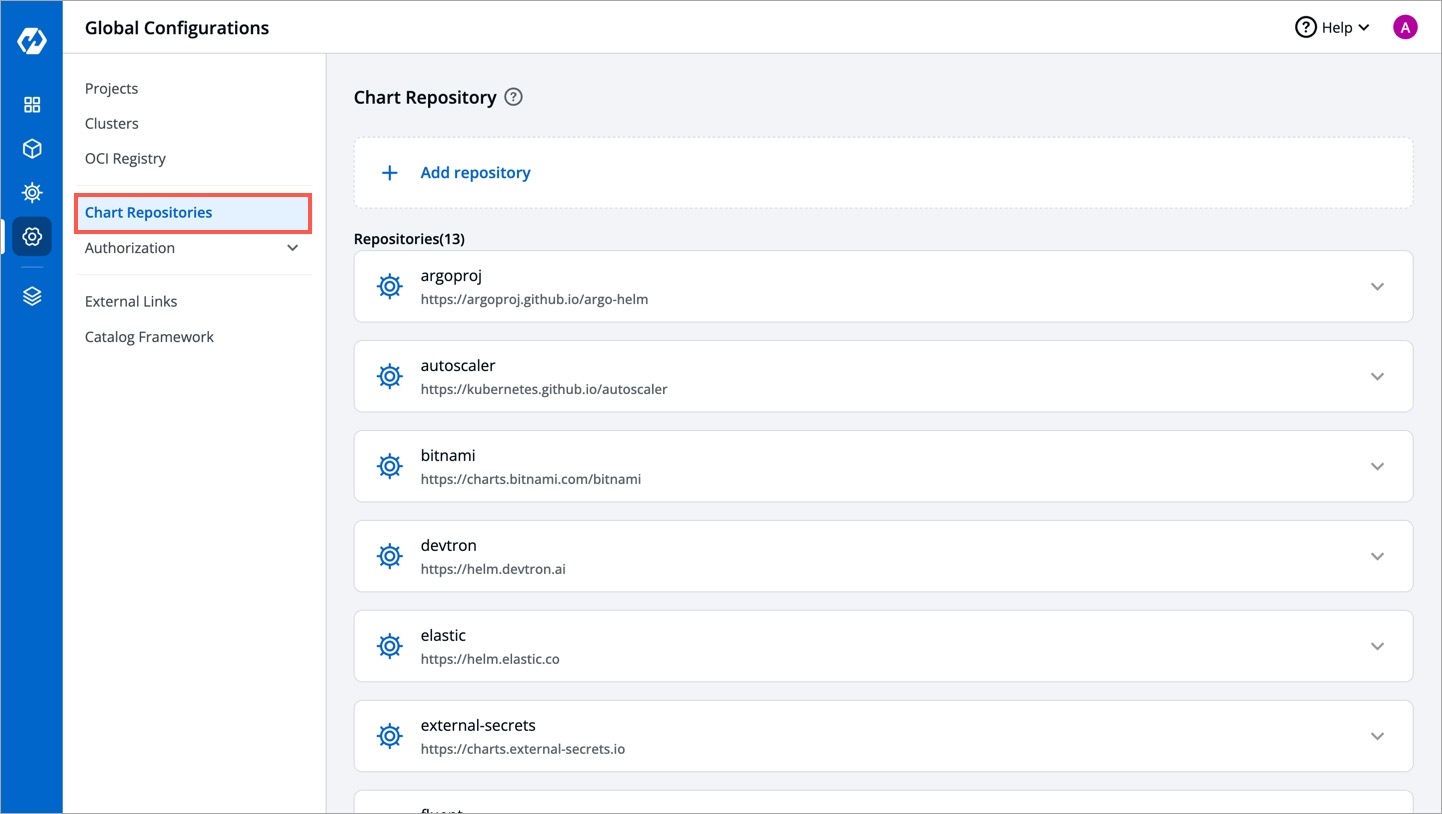Click the help icon beside Chart Repository
The height and width of the screenshot is (814, 1442).
513,97
